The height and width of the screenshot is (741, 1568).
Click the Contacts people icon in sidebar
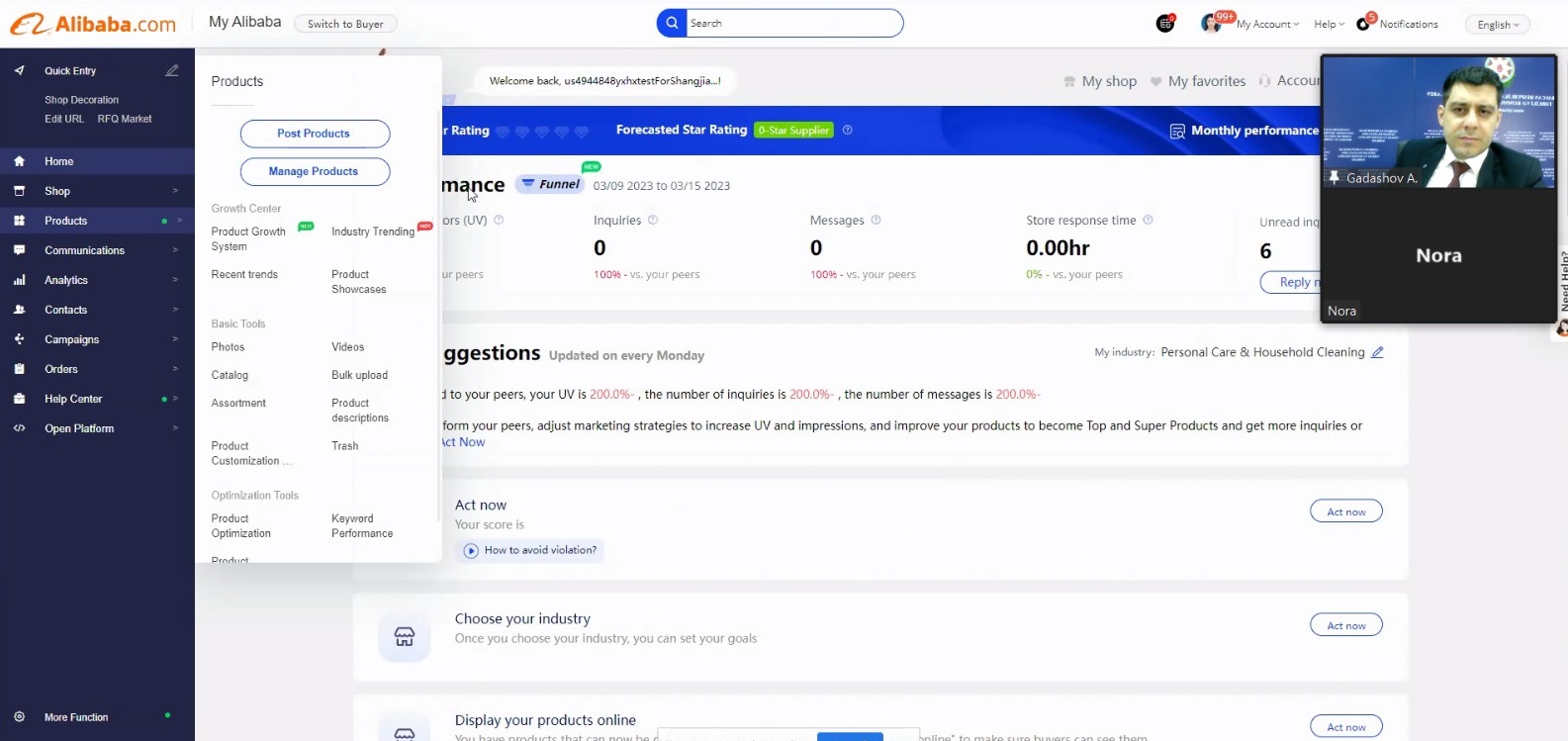coord(19,310)
